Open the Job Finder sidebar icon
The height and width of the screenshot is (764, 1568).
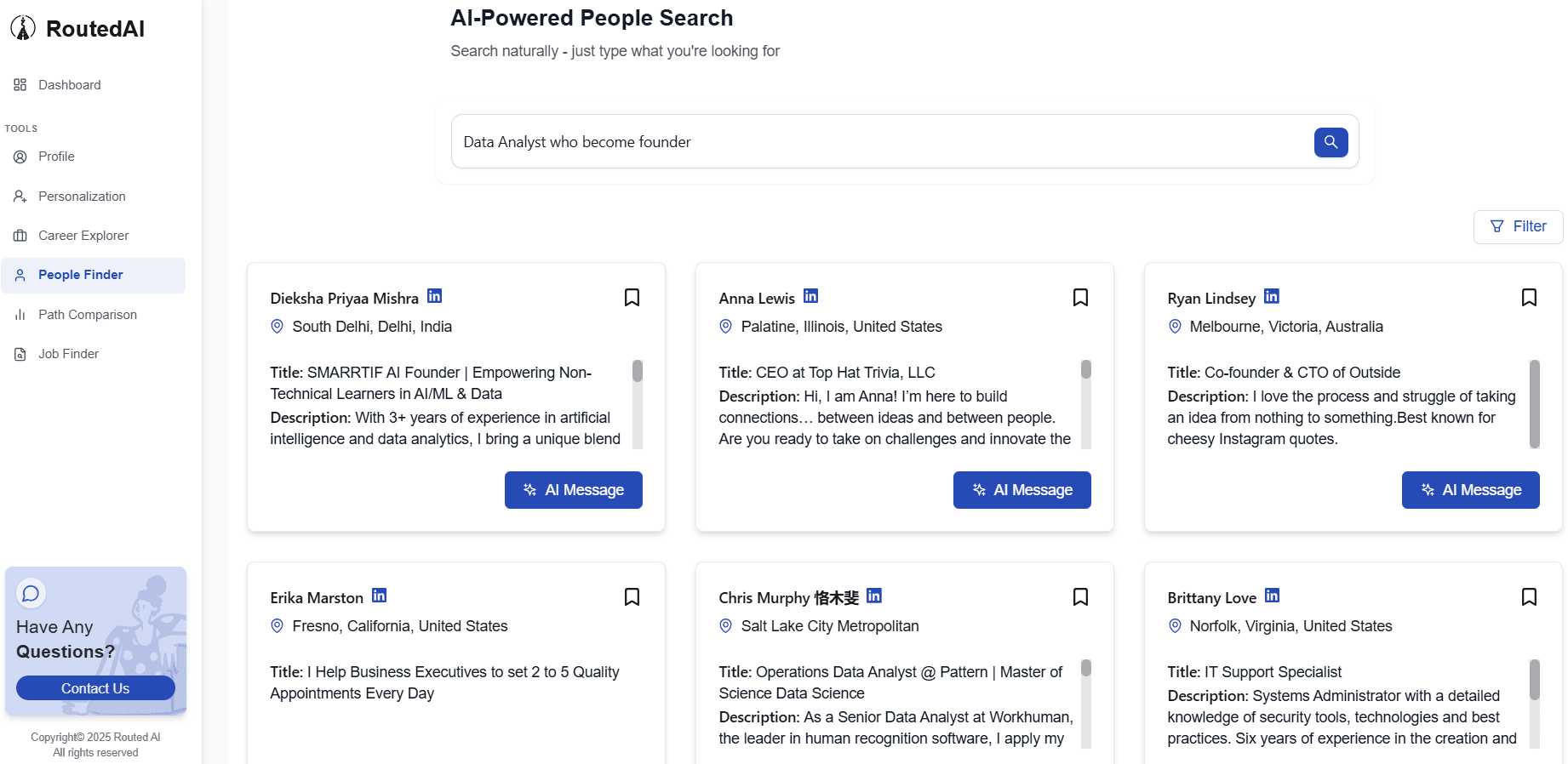[x=20, y=354]
